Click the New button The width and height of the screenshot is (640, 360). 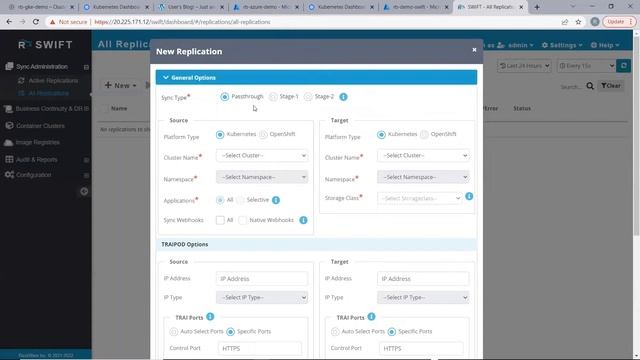(120, 85)
